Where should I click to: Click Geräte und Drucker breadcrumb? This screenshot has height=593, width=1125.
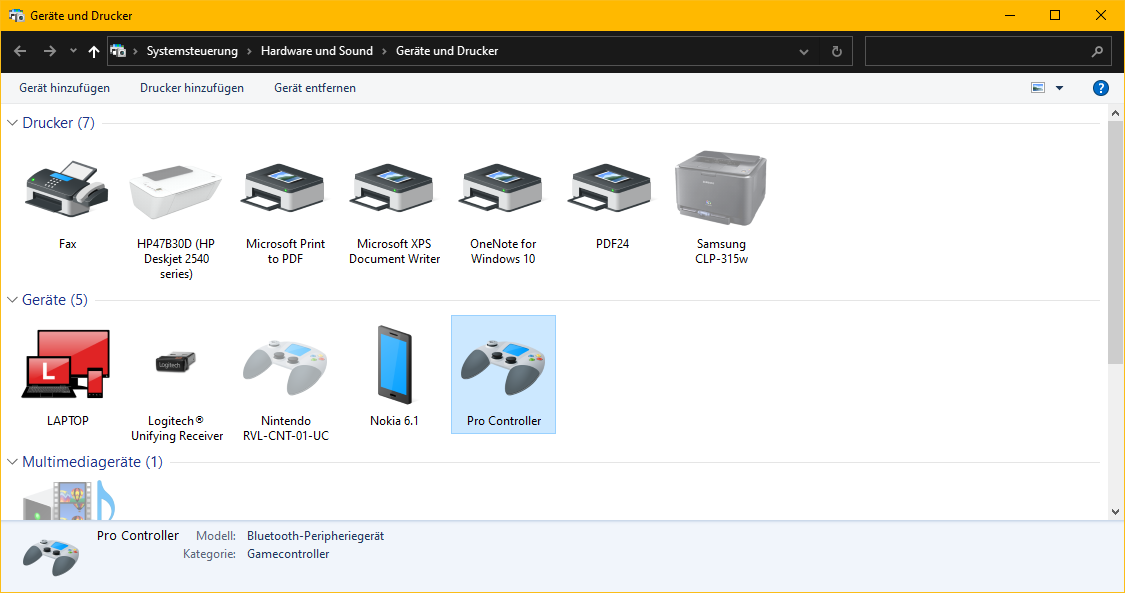coord(447,51)
